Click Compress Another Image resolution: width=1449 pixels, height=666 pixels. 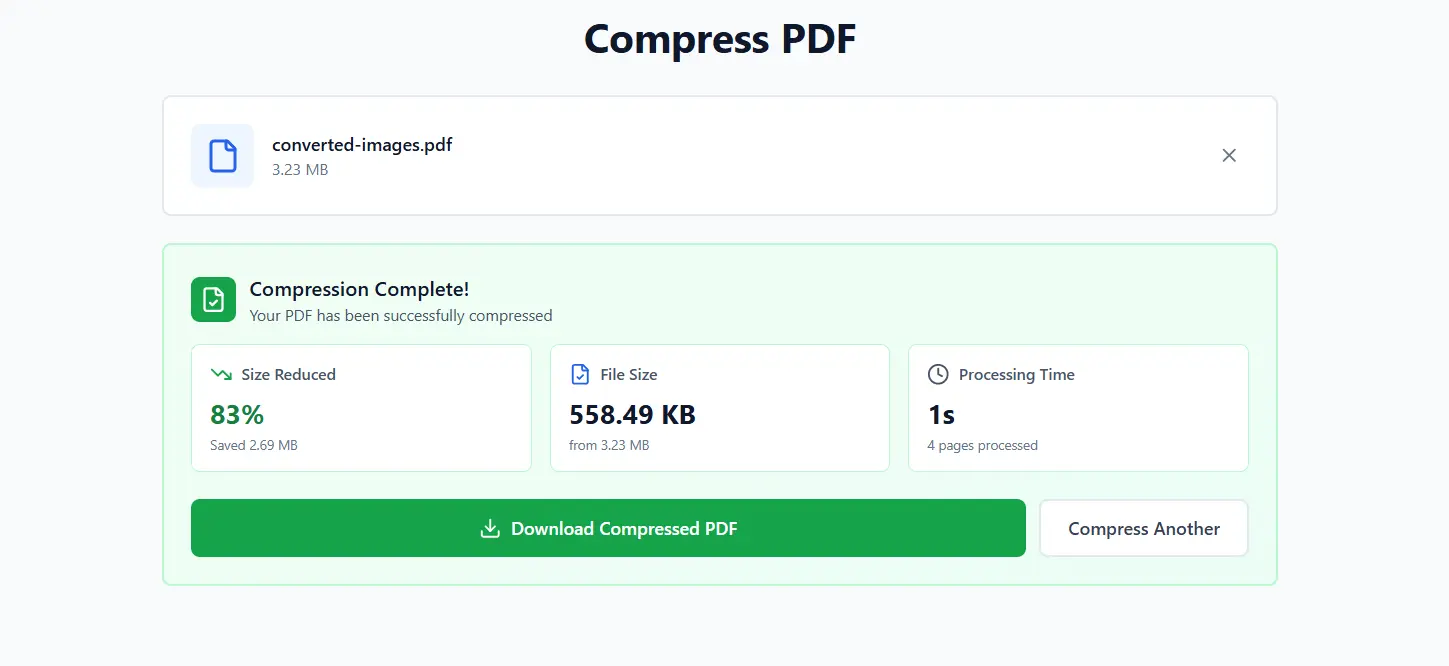1143,528
